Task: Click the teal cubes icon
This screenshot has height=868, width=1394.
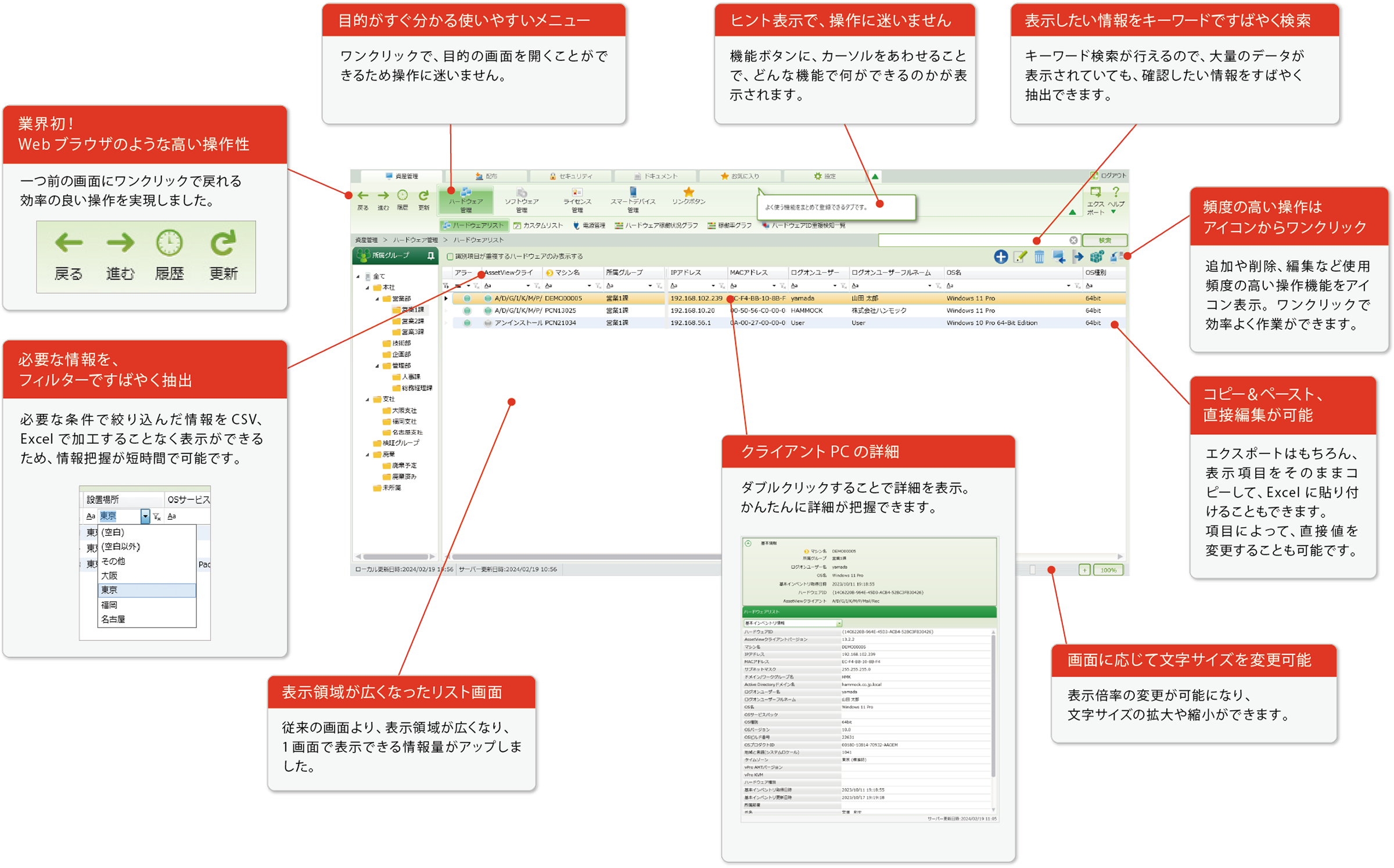Action: coord(1097,257)
